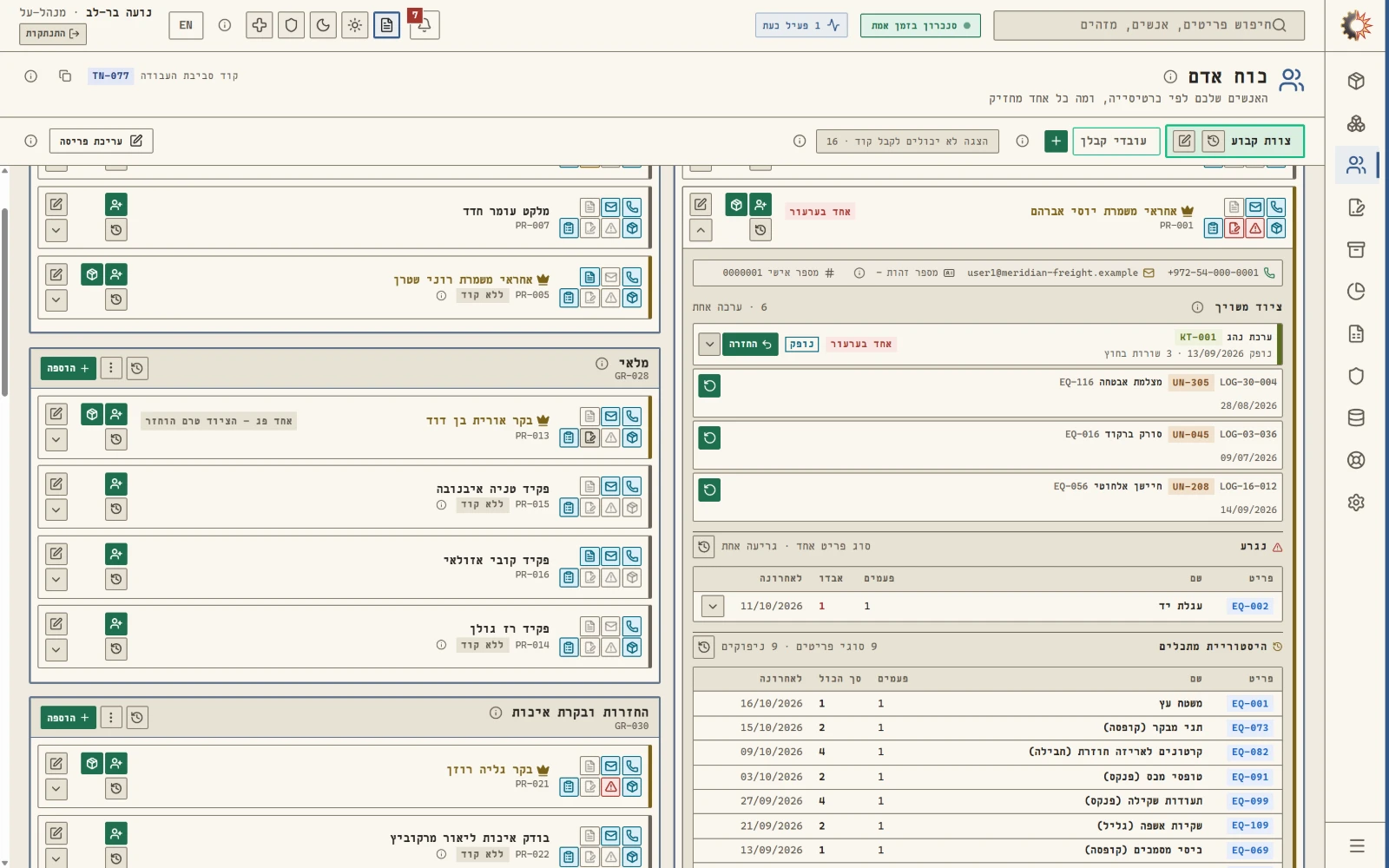Expand the PR-013 card chevron
This screenshot has height=868, width=1389.
56,439
